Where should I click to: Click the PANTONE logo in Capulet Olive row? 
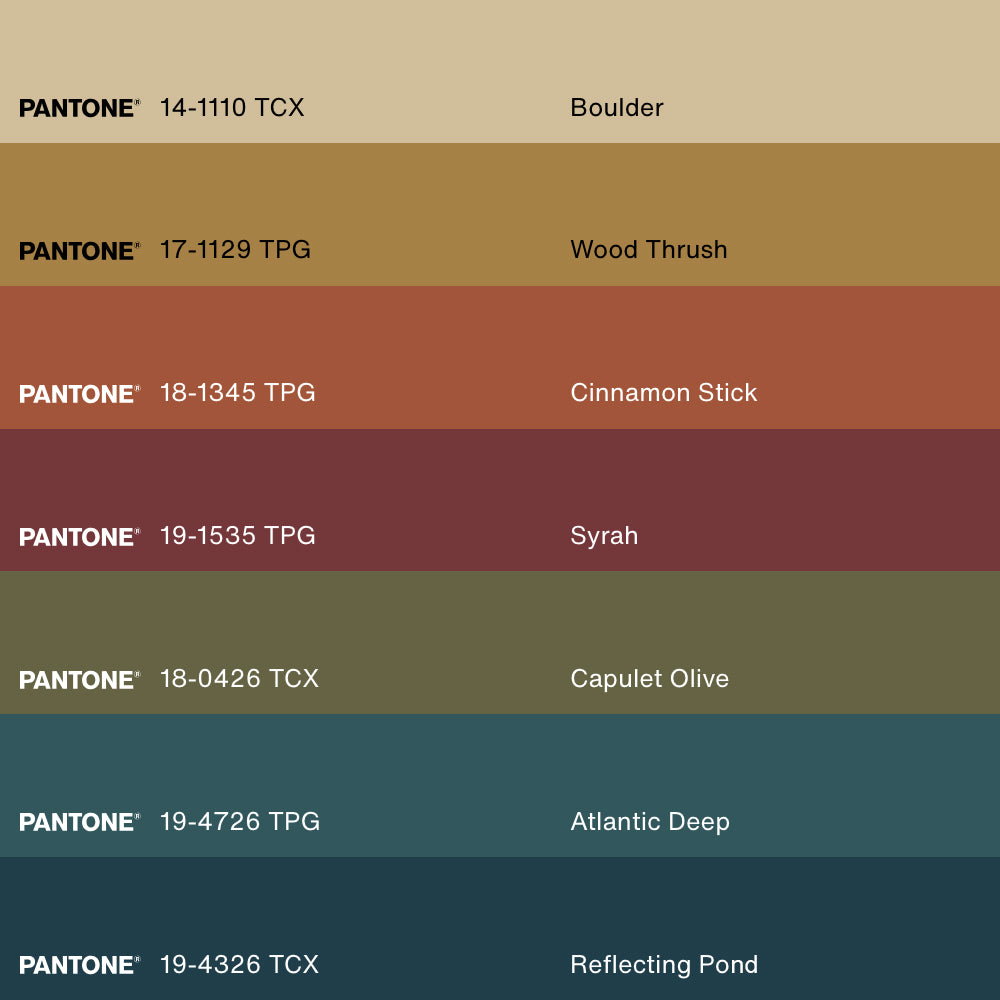(79, 680)
